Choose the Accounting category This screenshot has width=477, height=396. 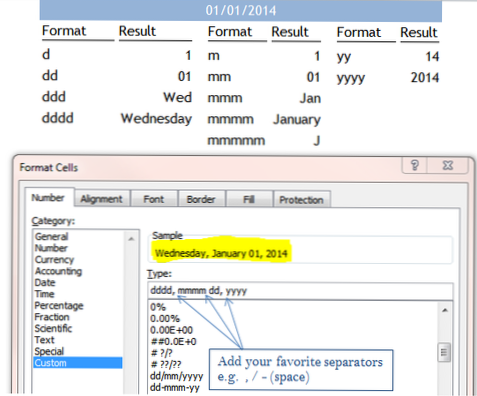(58, 271)
